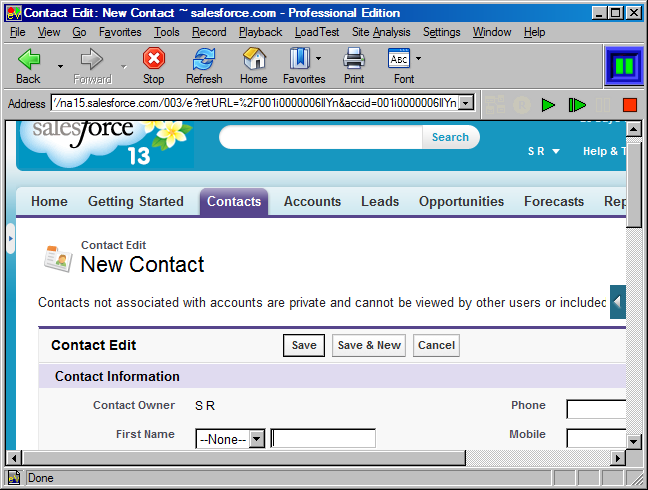The image size is (648, 490).
Task: Go to the Home page icon
Action: click(x=254, y=58)
